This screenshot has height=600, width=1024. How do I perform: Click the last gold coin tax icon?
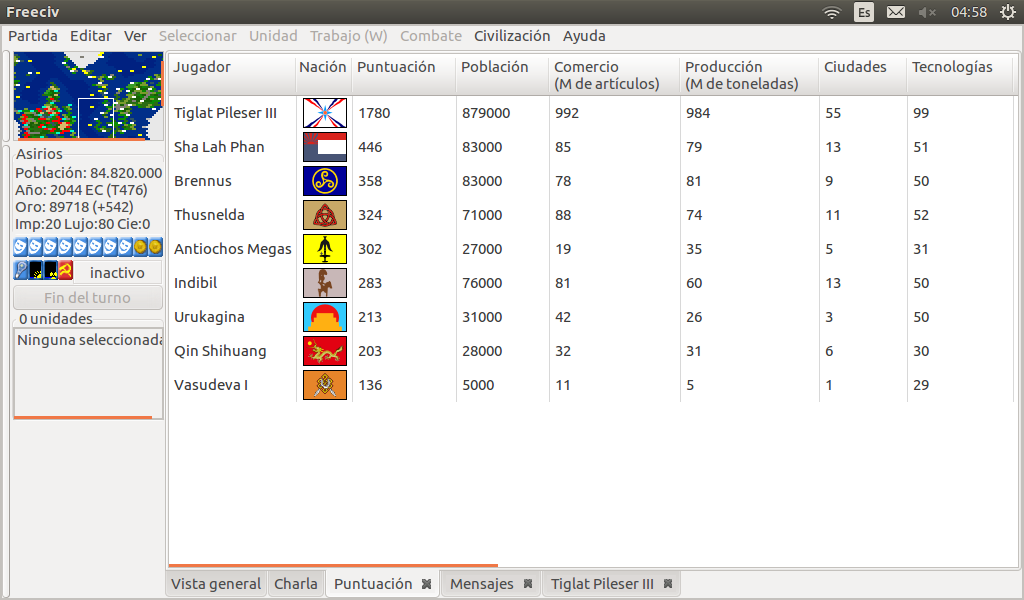[x=155, y=247]
